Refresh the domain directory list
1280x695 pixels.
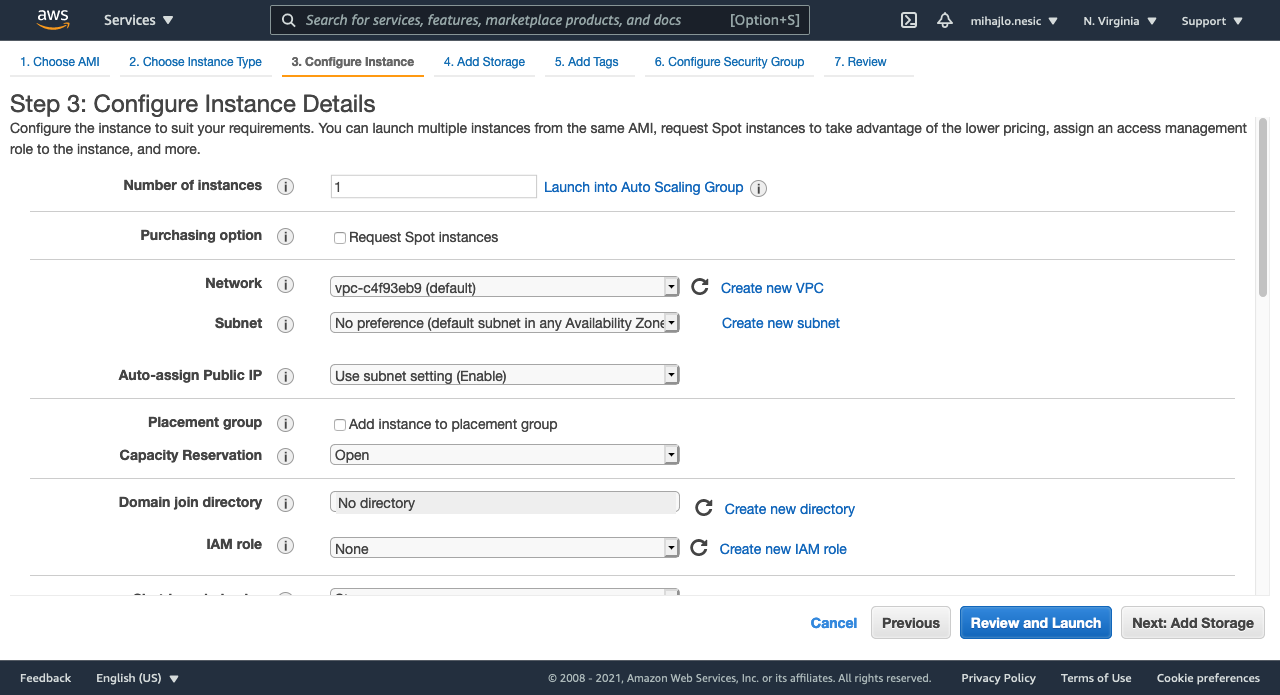(x=704, y=508)
